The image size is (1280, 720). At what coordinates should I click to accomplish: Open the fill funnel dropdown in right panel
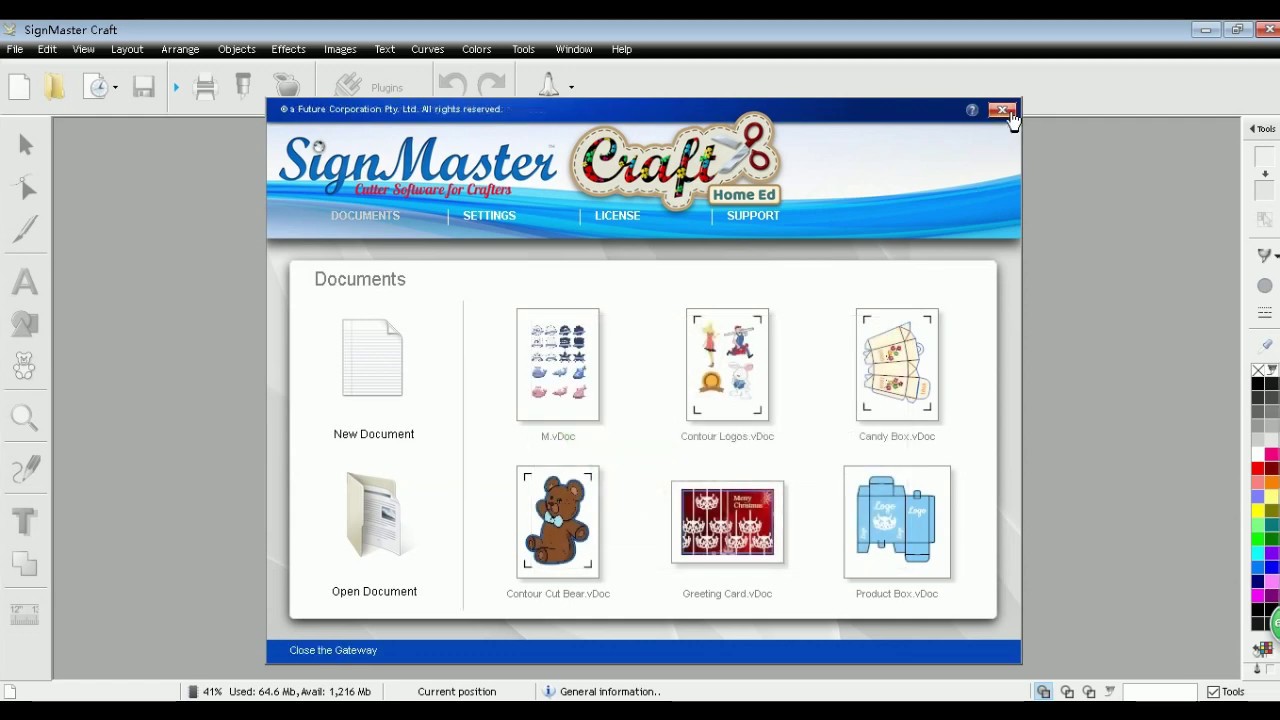coord(1267,255)
